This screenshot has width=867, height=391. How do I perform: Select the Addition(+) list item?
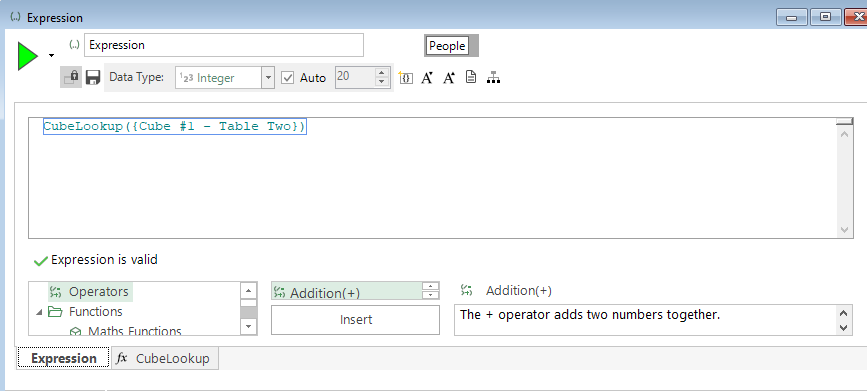point(347,291)
